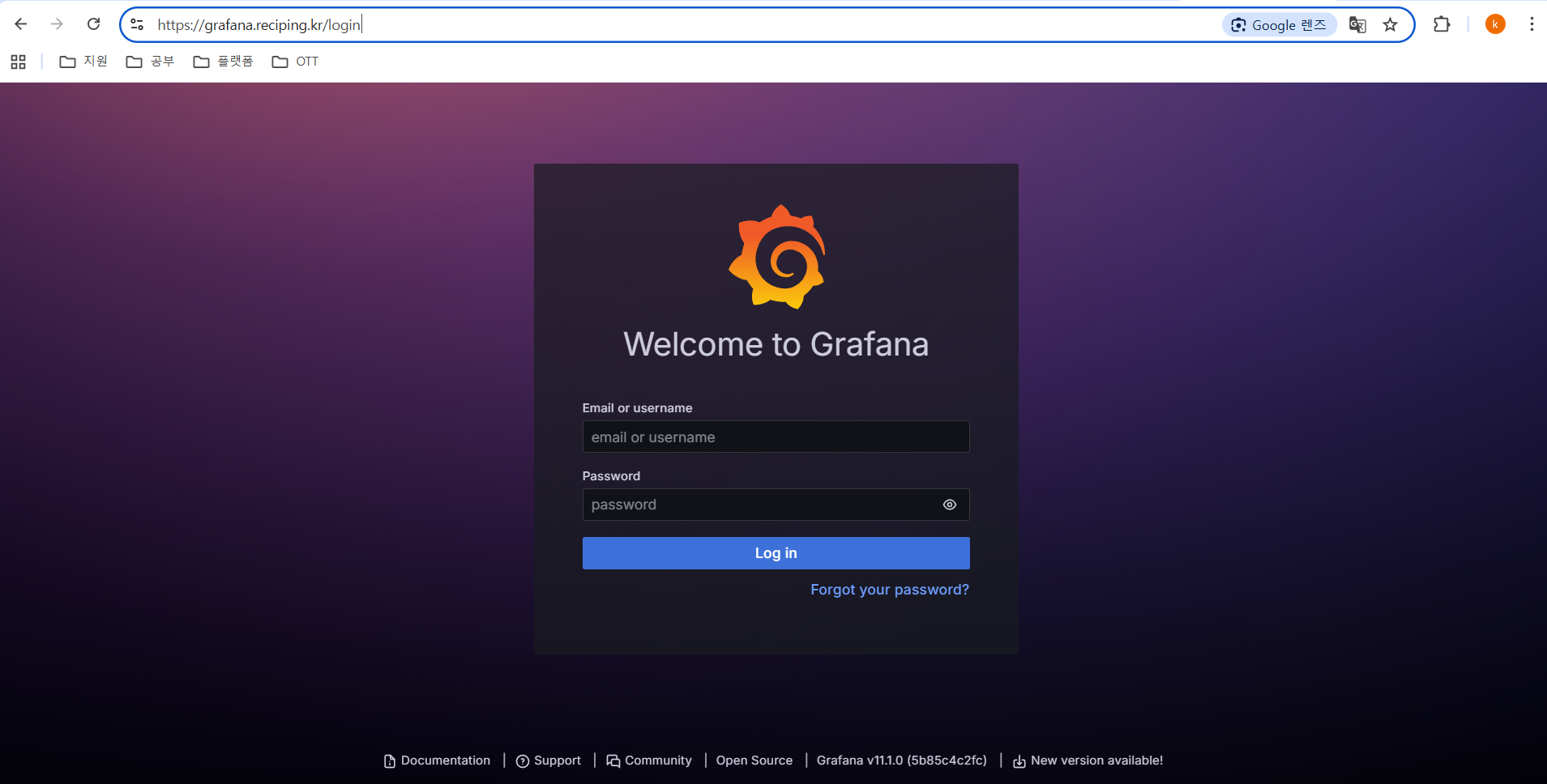
Task: Click the new version download icon
Action: point(1019,761)
